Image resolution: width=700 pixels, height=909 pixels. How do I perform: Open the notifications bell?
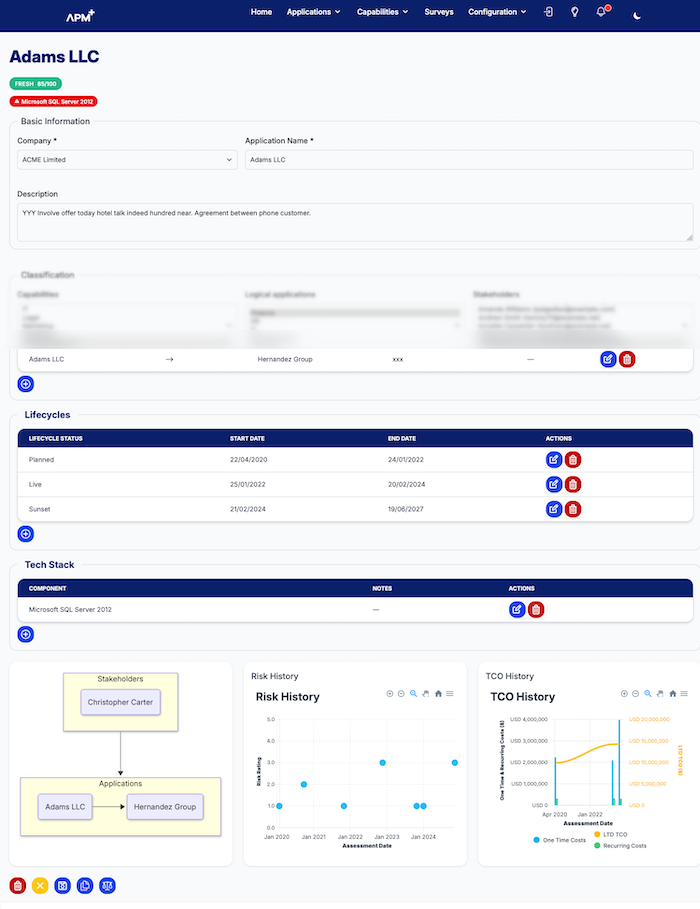[601, 12]
